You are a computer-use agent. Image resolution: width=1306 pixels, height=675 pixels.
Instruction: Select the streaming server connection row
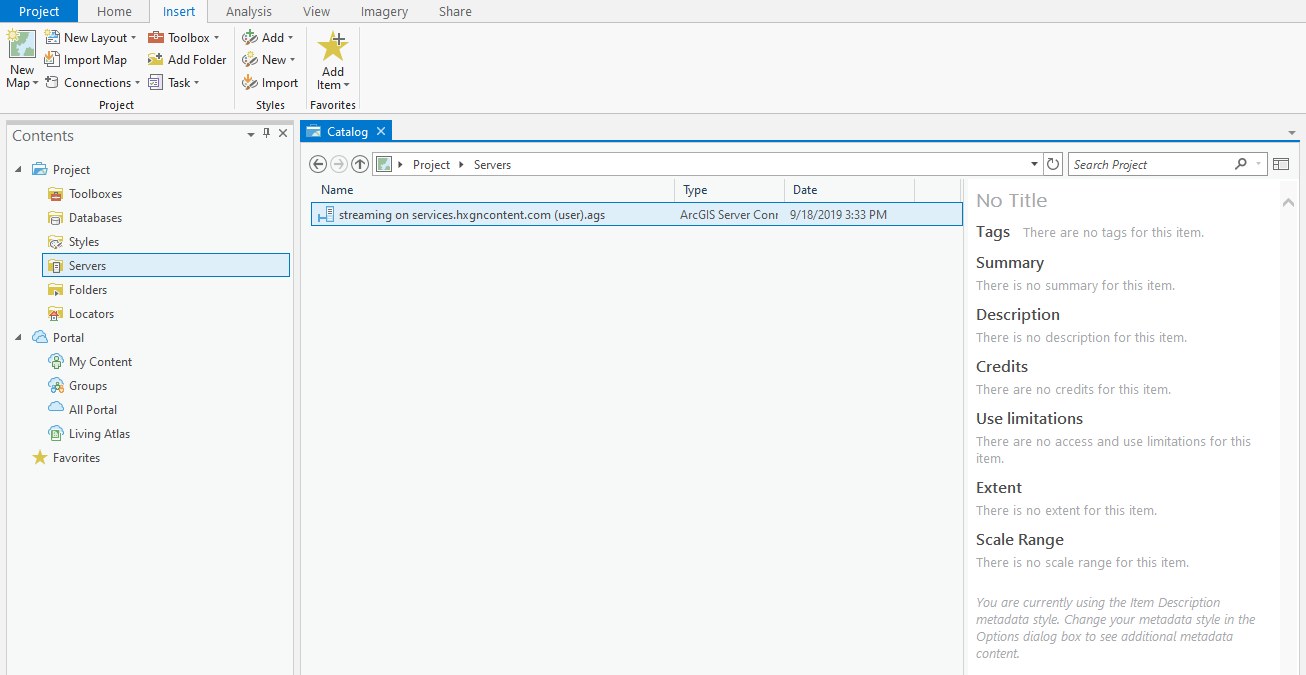click(x=471, y=214)
